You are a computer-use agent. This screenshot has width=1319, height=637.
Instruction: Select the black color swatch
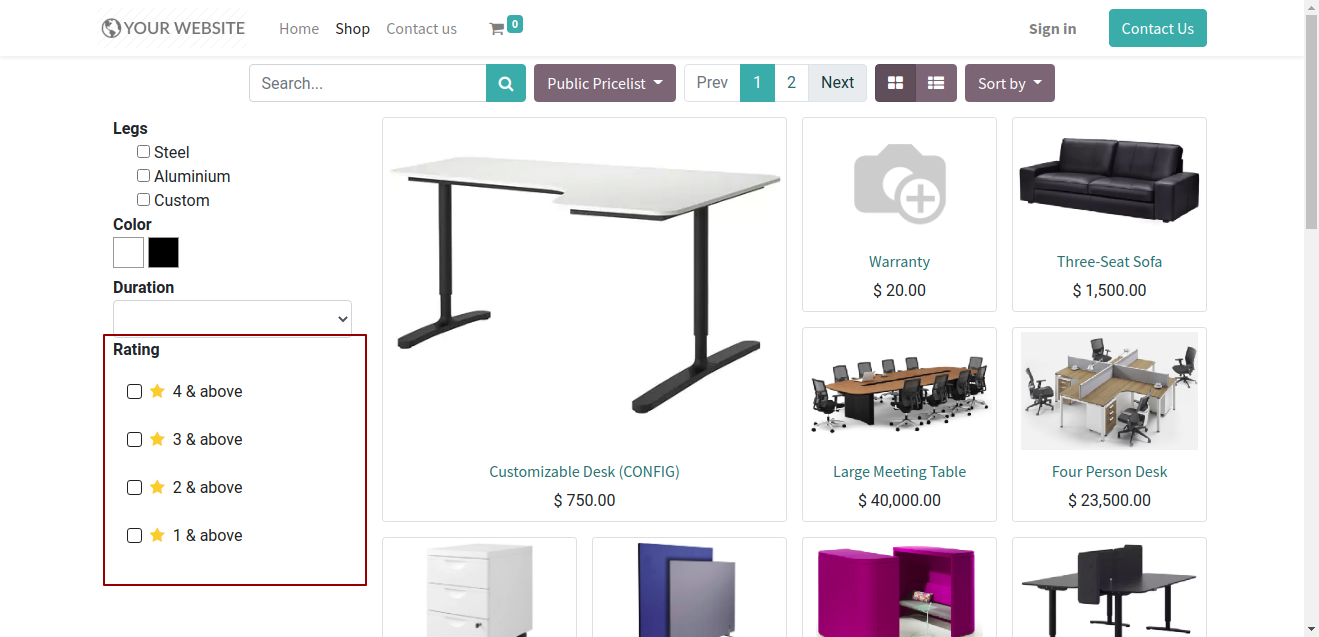[164, 252]
